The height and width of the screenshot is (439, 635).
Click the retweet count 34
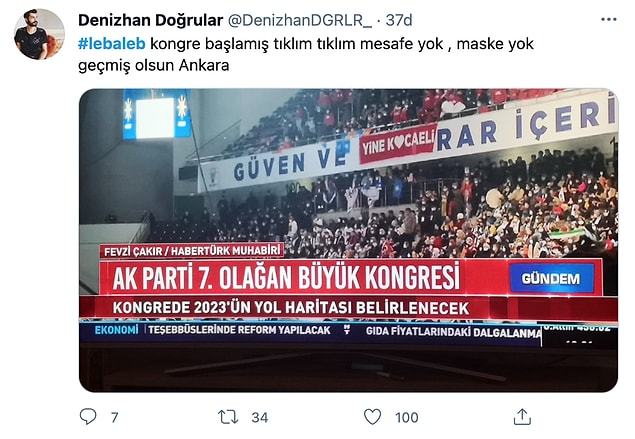[x=260, y=417]
